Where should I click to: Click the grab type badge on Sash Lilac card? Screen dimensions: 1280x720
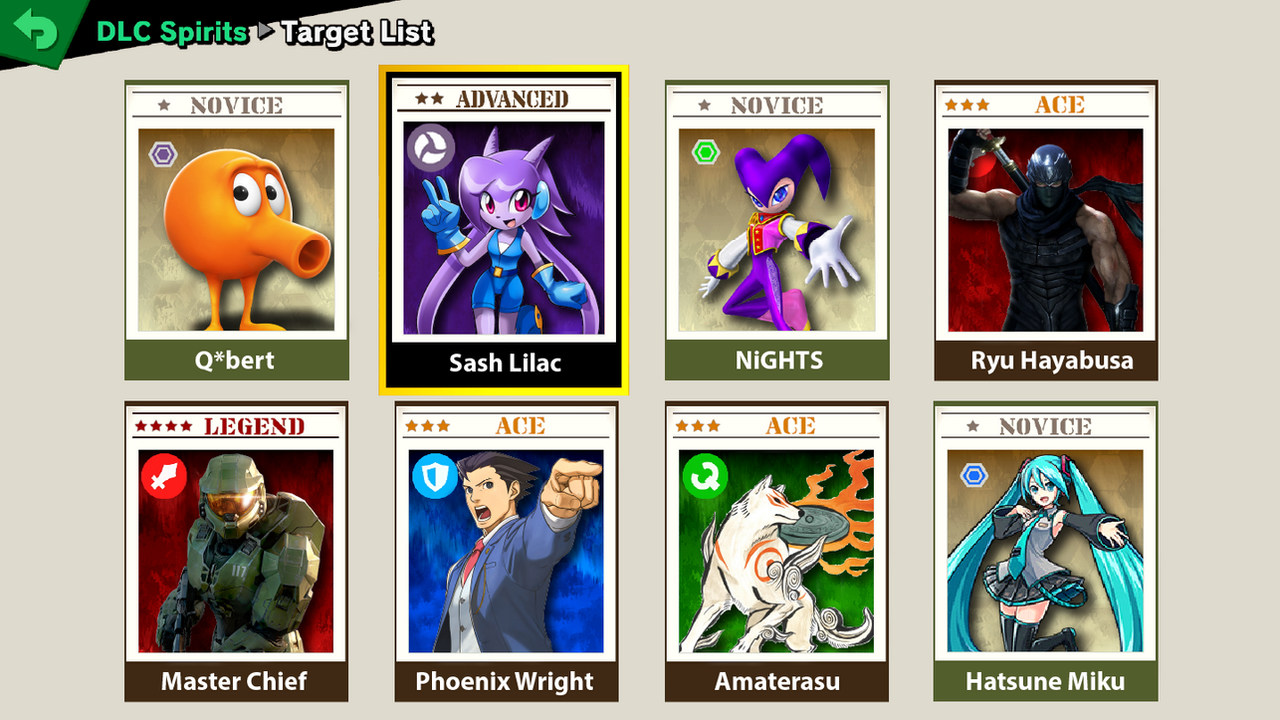point(430,148)
